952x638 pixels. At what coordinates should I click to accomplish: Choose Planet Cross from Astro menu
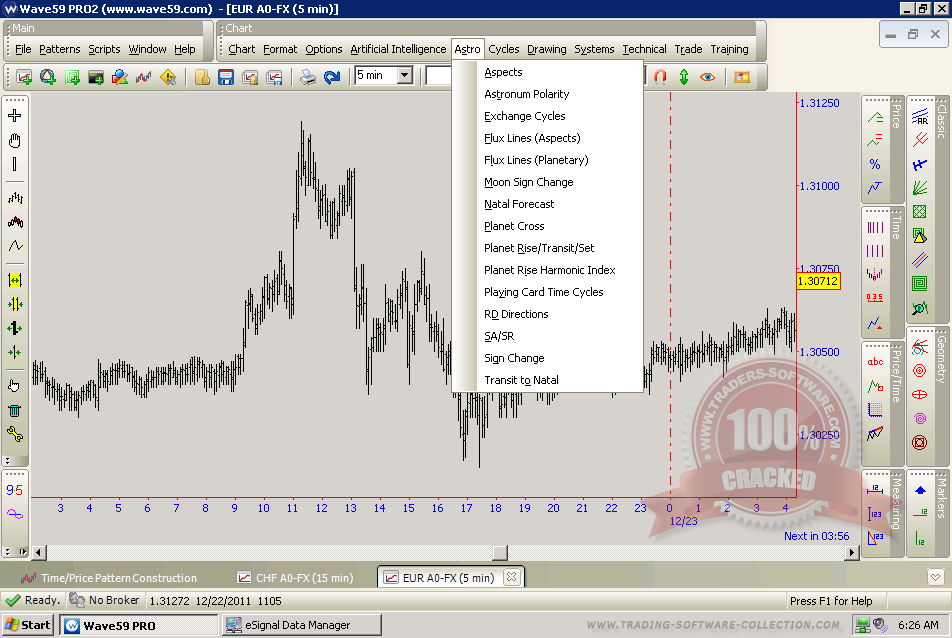pos(514,226)
